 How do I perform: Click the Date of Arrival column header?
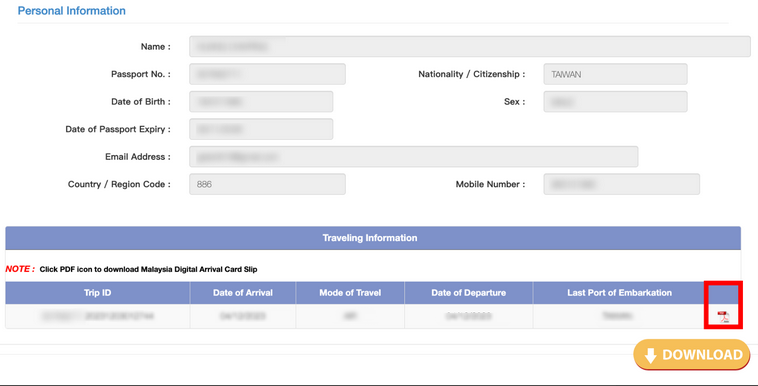pyautogui.click(x=243, y=293)
